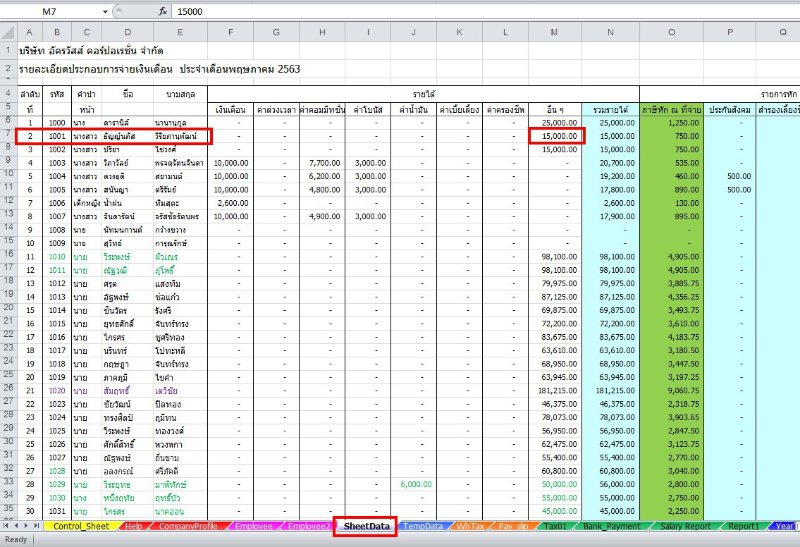This screenshot has height=547, width=800.
Task: Click the fx Insert Function icon
Action: click(163, 11)
